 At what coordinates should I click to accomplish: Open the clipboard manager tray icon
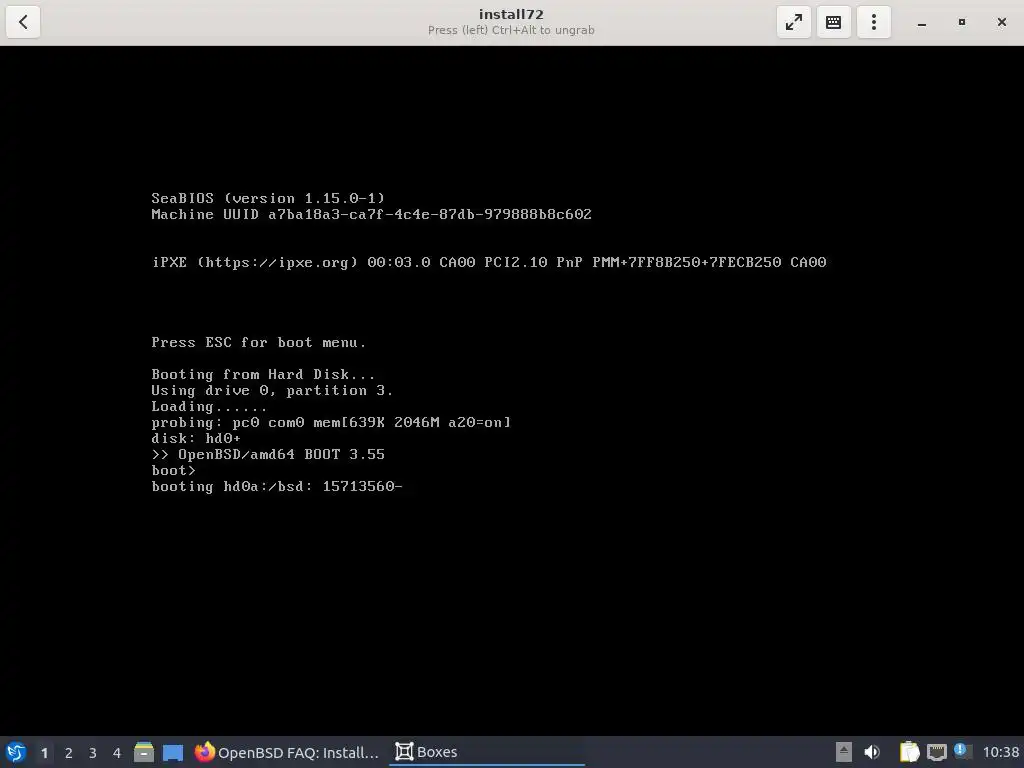(909, 752)
